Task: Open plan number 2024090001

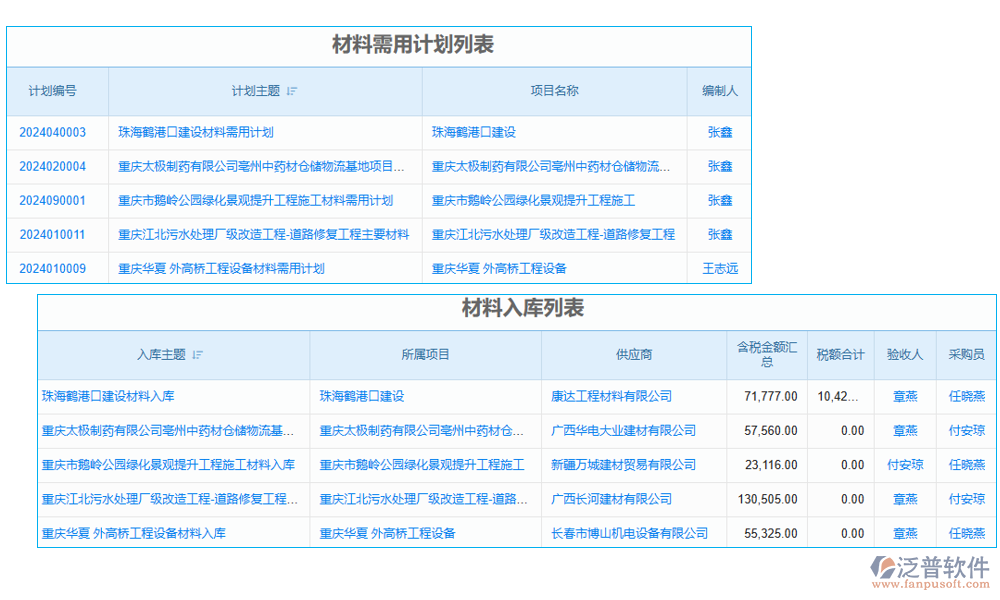Action: [x=52, y=200]
